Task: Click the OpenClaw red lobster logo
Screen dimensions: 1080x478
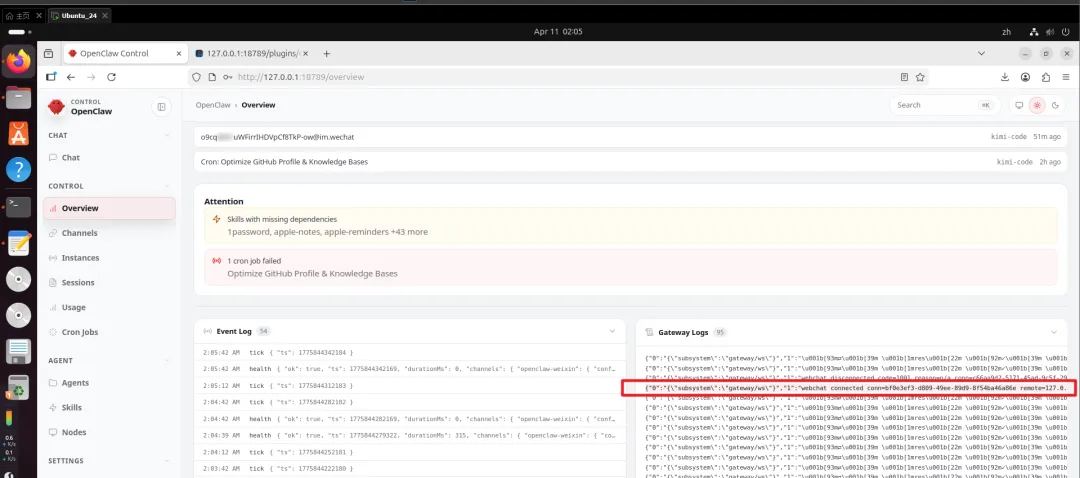Action: (56, 107)
